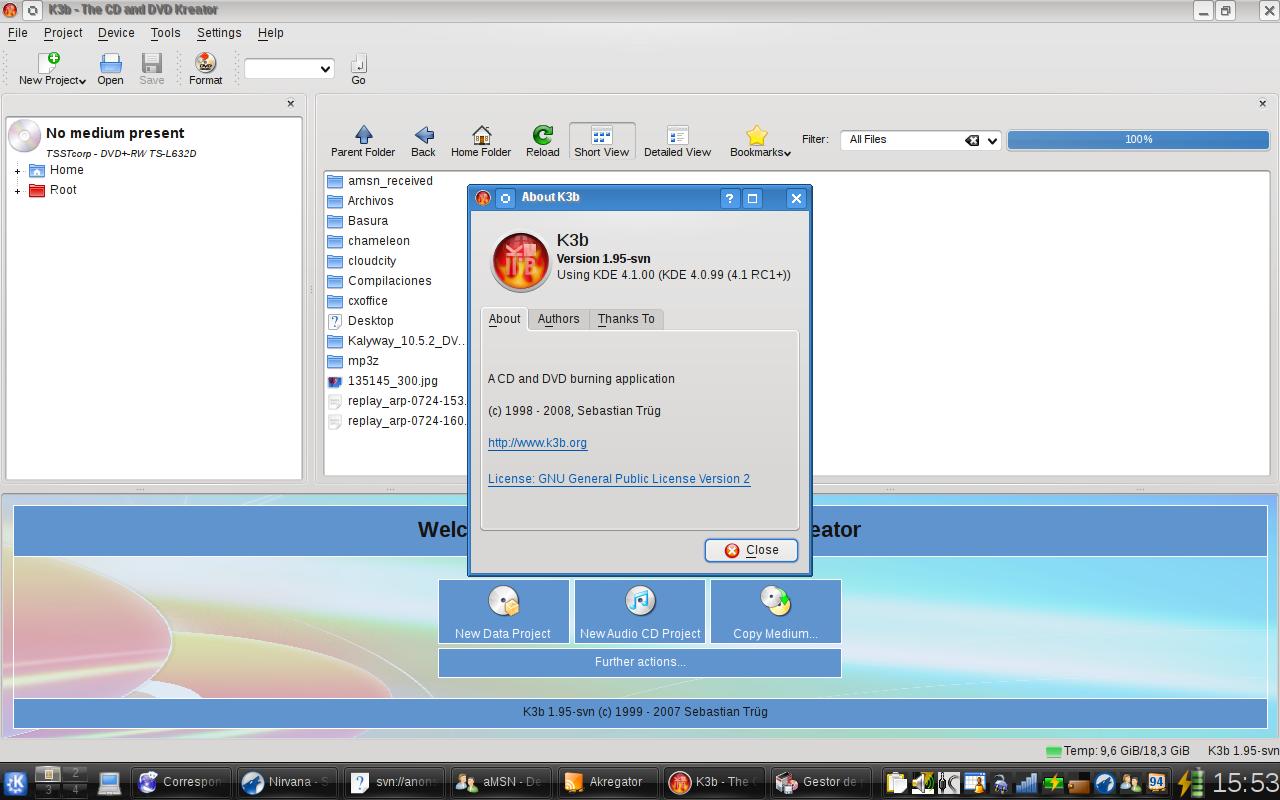Screen dimensions: 1280x800
Task: Open the All Files filter dropdown arrow
Action: tap(992, 141)
